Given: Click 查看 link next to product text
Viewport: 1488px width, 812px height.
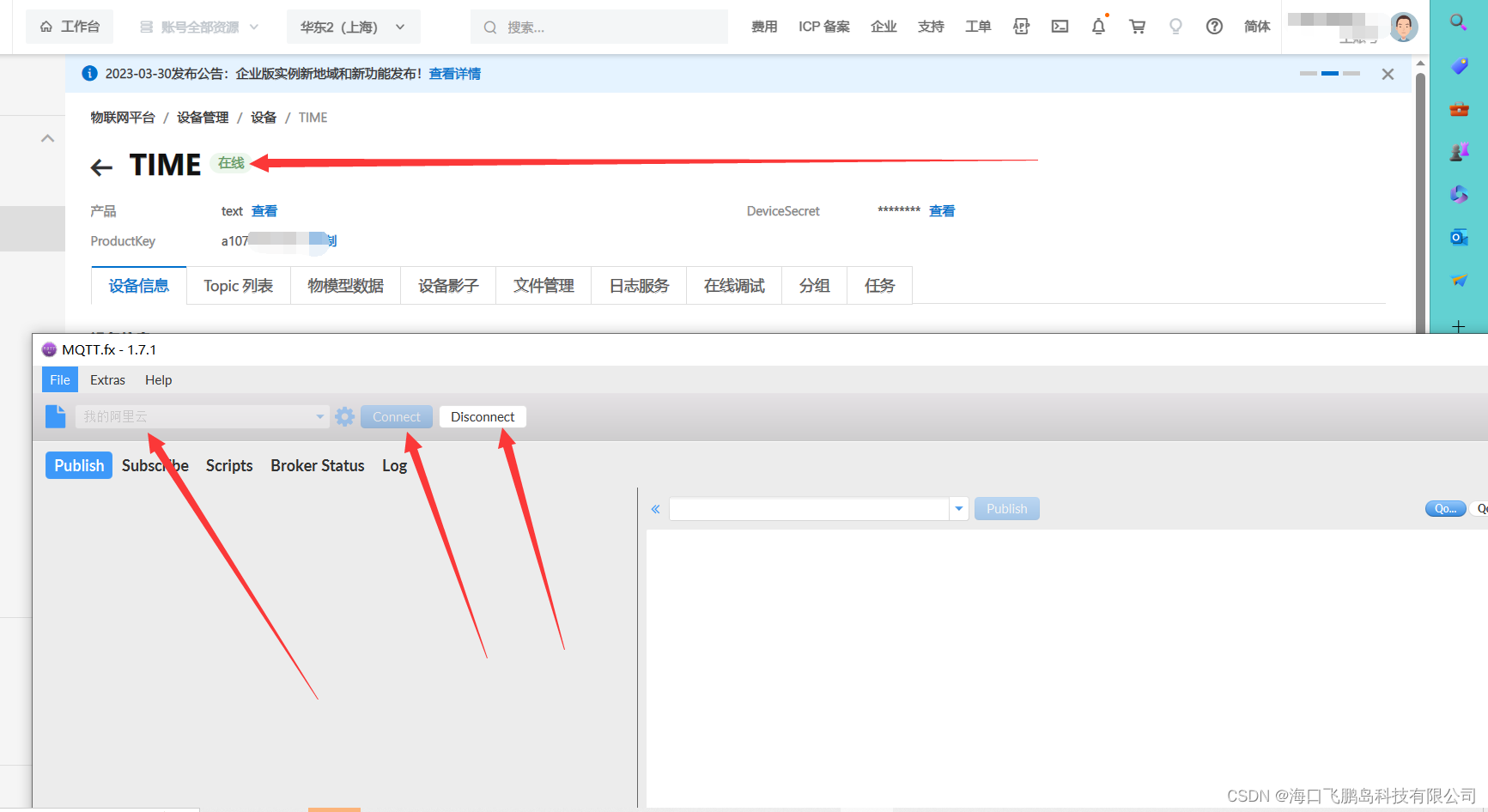Looking at the screenshot, I should click(x=264, y=211).
